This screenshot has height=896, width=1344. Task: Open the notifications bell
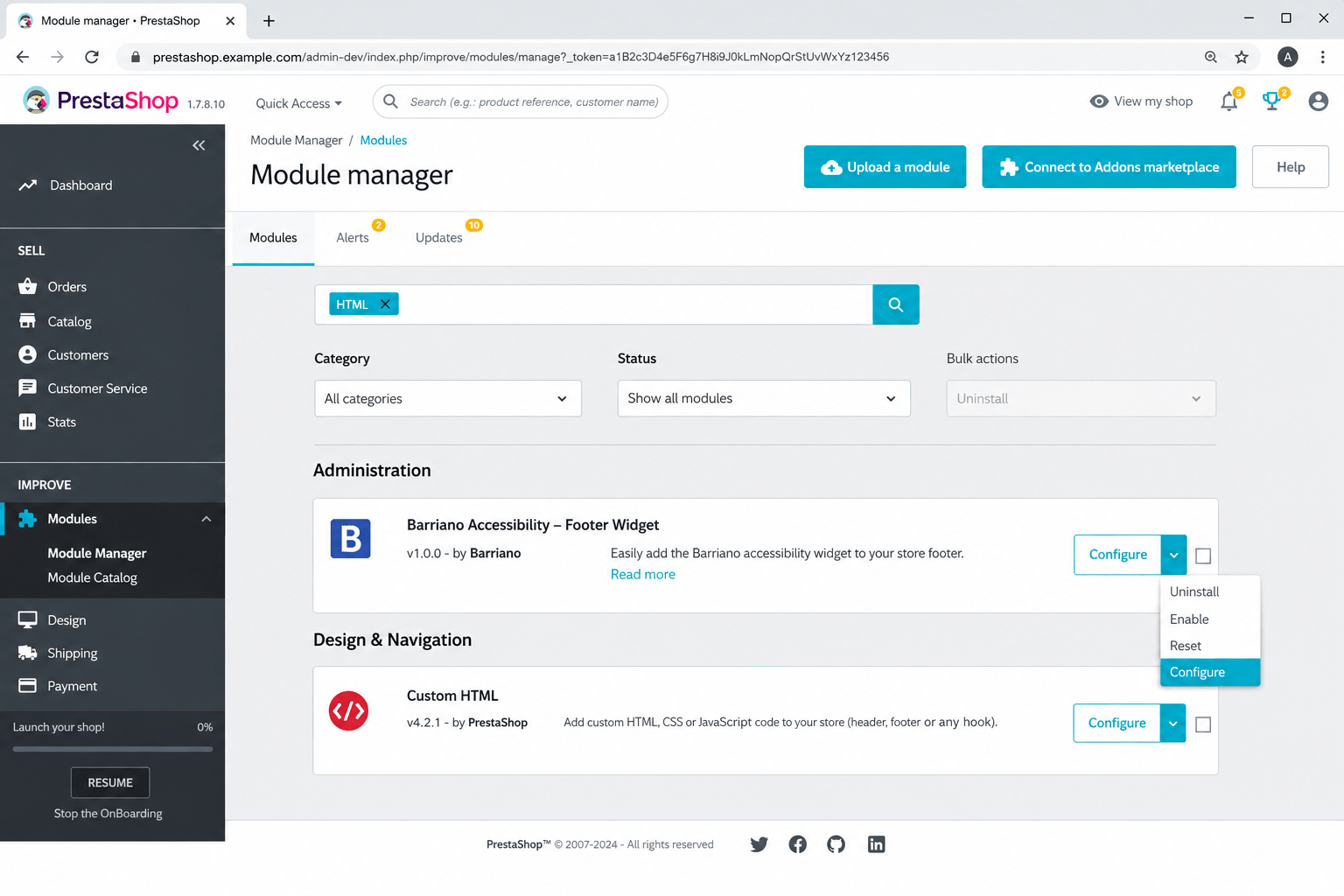click(x=1228, y=101)
